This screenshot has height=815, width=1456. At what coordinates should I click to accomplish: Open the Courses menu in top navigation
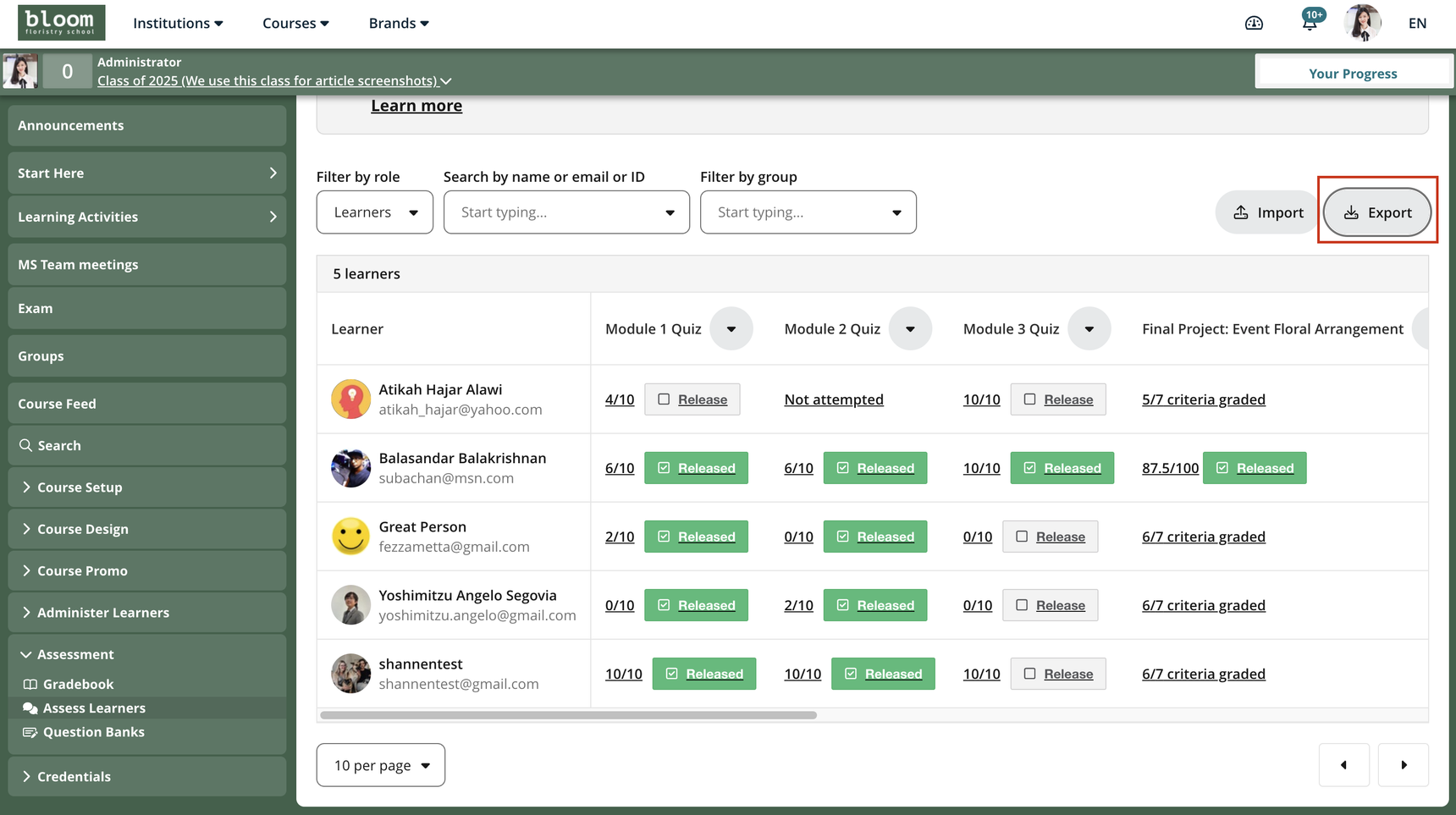[295, 23]
